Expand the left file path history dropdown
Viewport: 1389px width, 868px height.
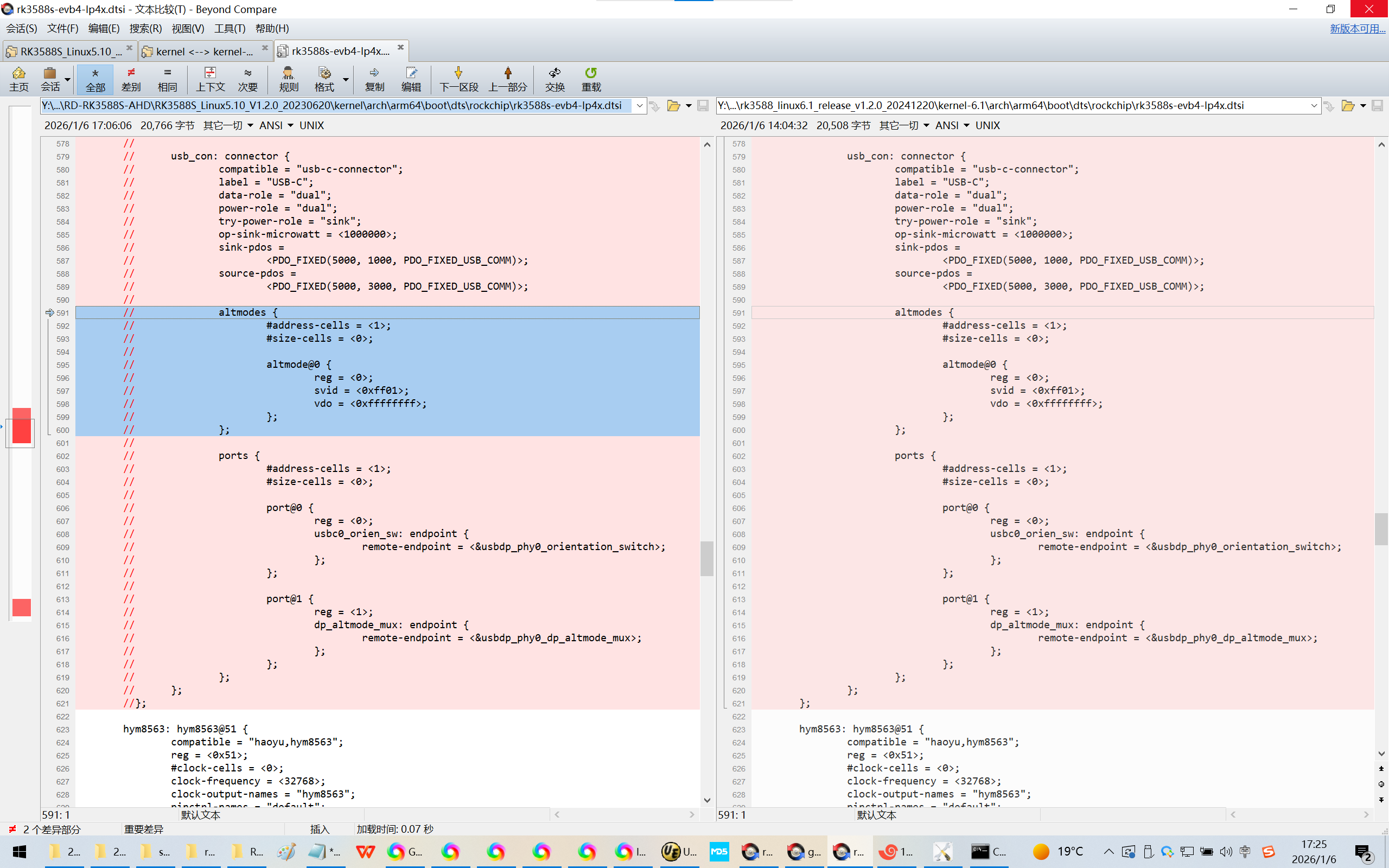(x=639, y=106)
